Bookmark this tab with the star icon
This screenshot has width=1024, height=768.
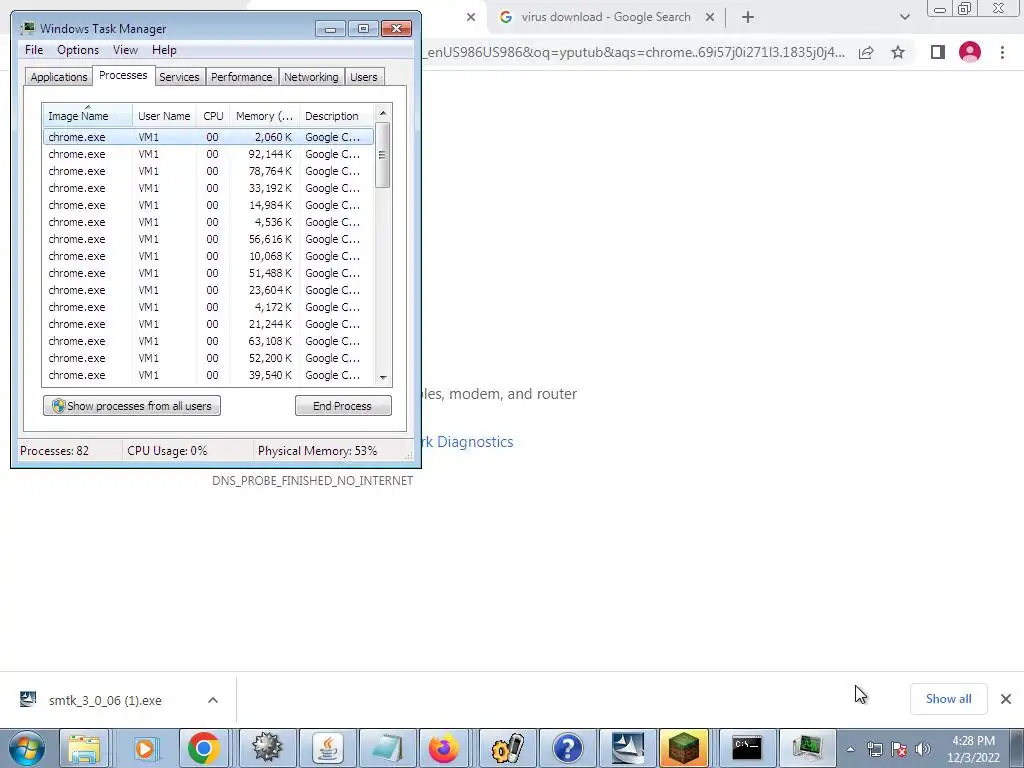(x=898, y=52)
